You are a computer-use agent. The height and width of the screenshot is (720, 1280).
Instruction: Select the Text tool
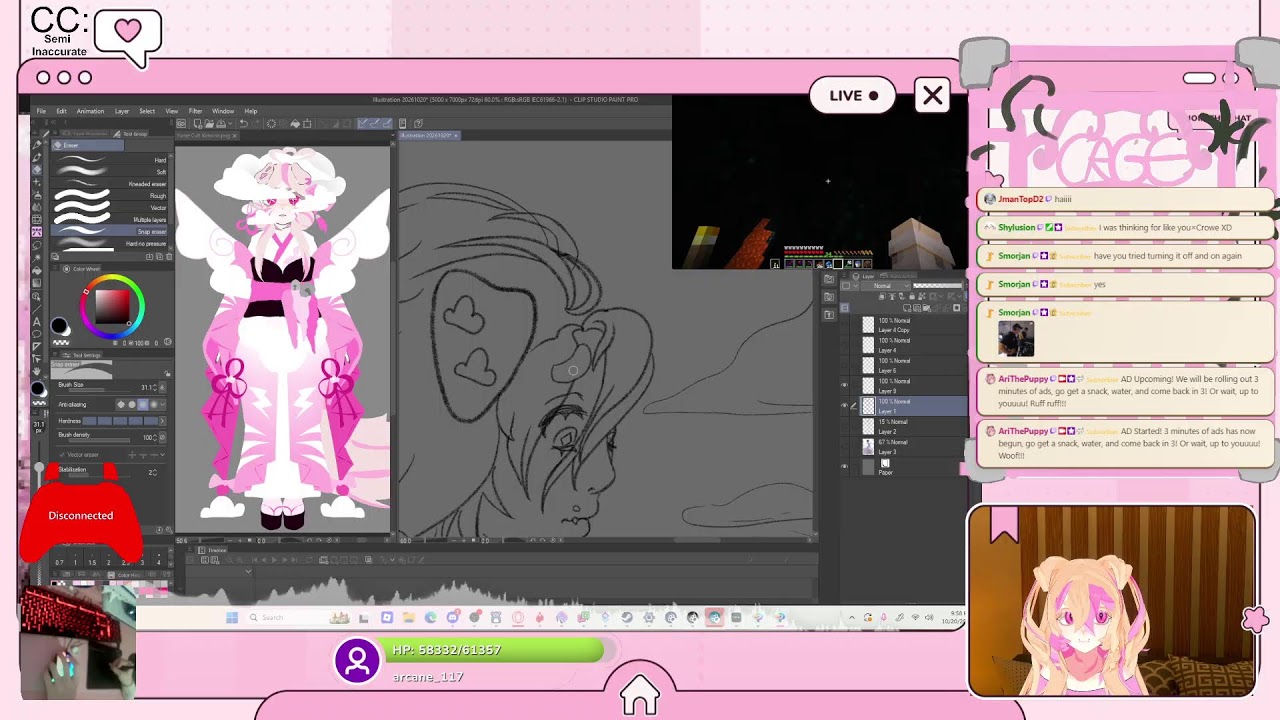click(x=38, y=322)
